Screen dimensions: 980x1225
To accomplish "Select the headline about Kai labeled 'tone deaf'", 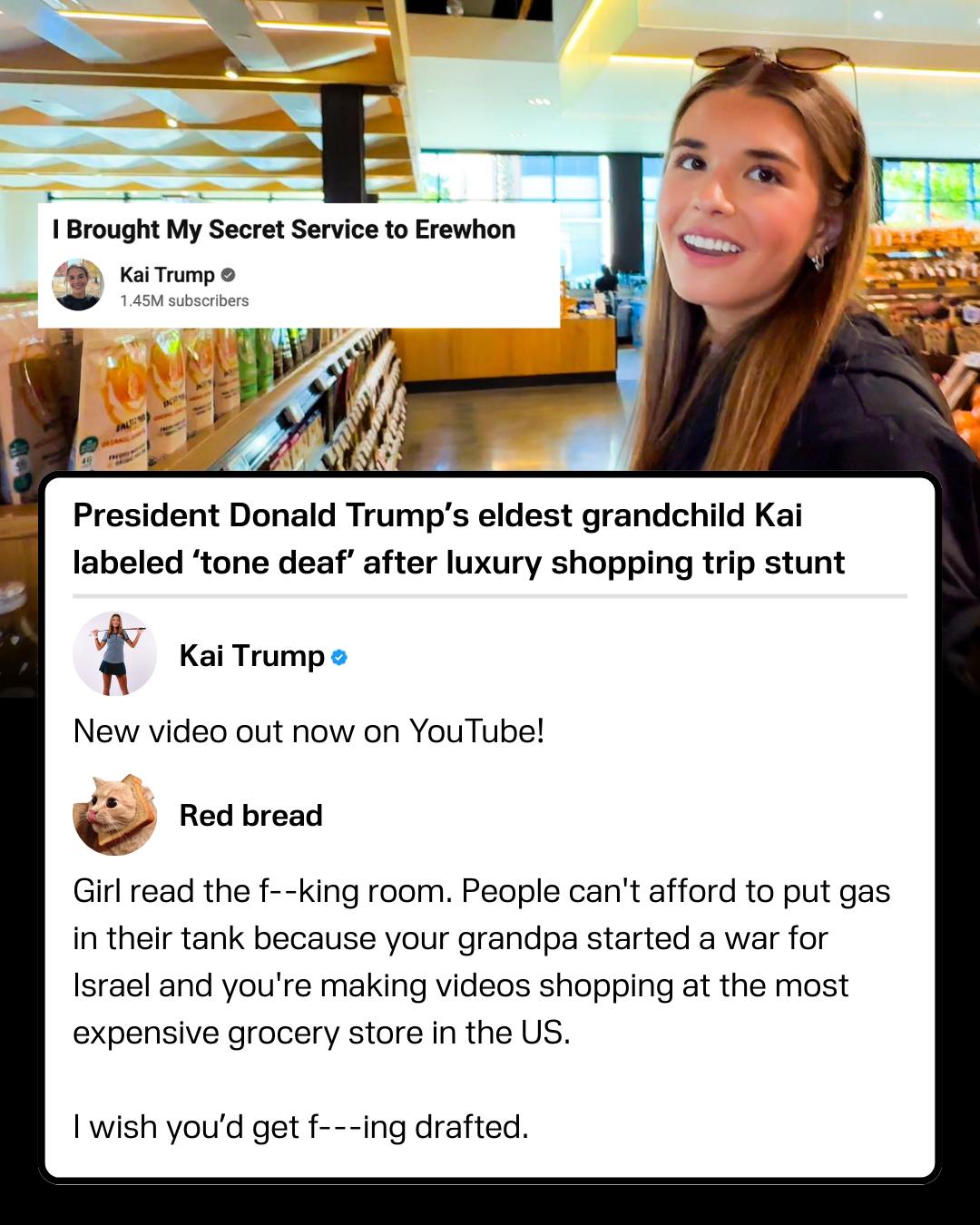I will pos(459,539).
